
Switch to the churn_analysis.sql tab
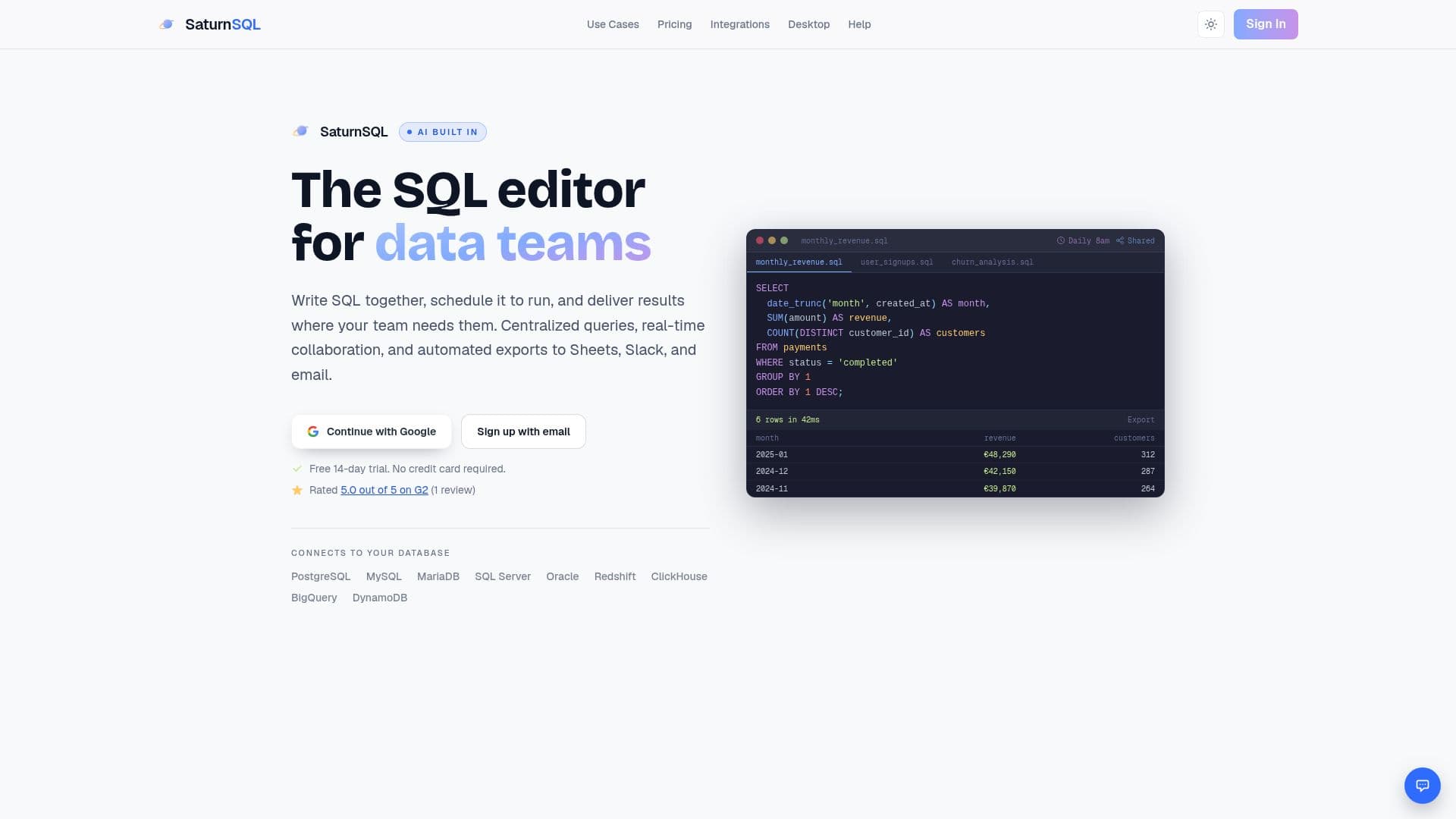tap(992, 262)
